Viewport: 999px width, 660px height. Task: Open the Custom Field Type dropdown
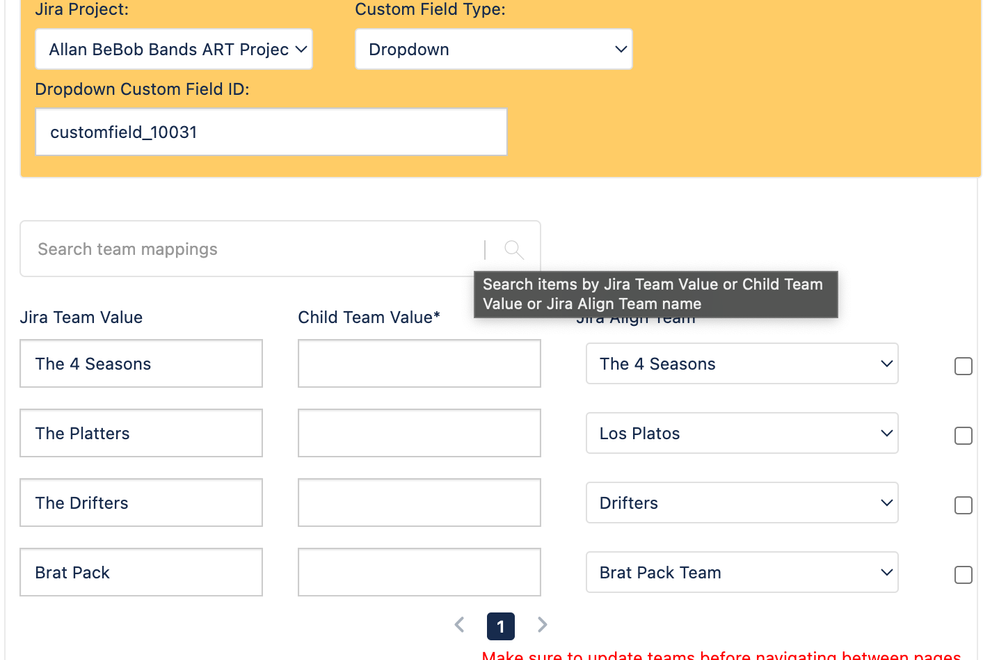tap(494, 49)
